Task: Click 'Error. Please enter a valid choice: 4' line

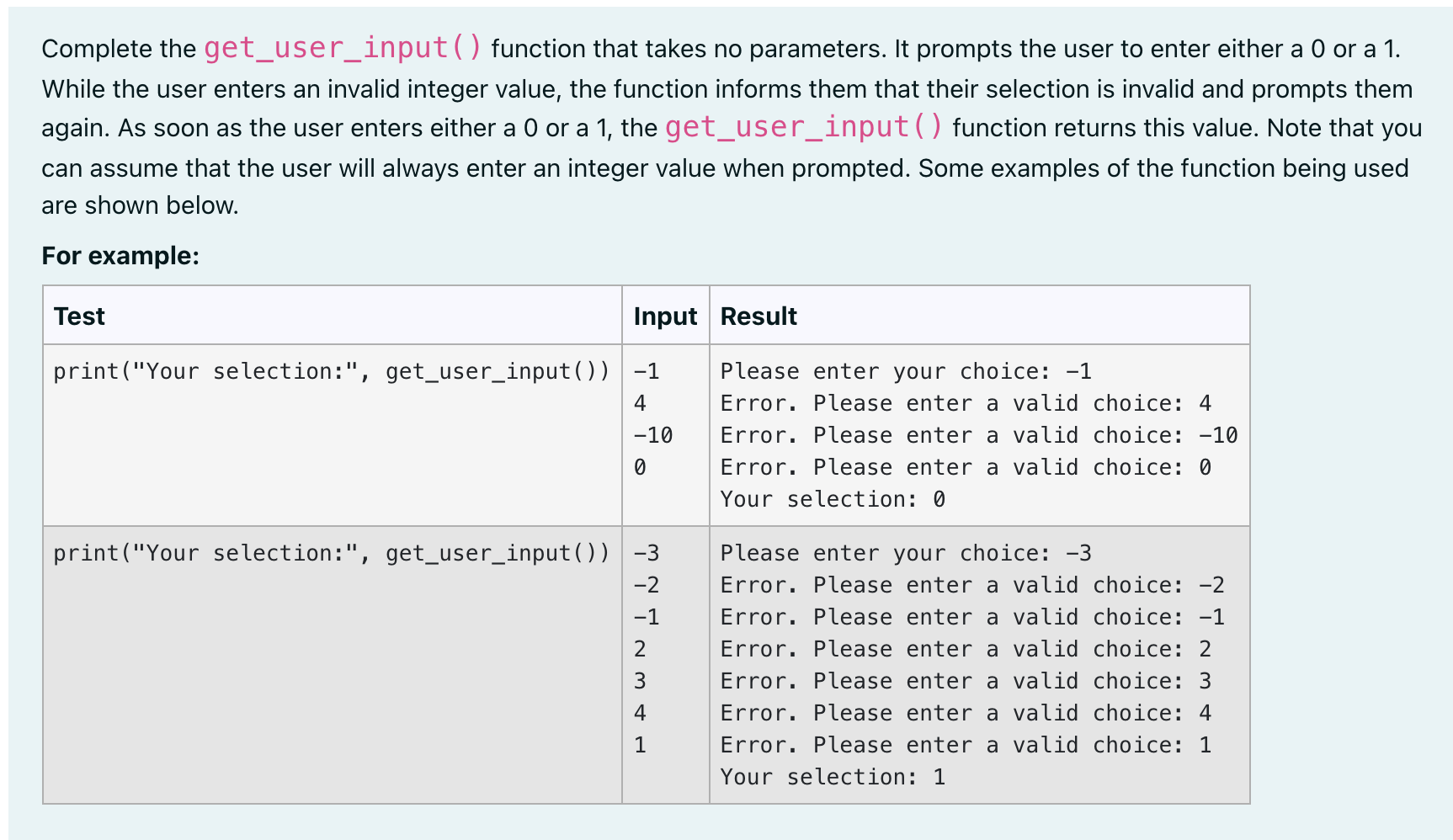Action: pyautogui.click(x=965, y=402)
